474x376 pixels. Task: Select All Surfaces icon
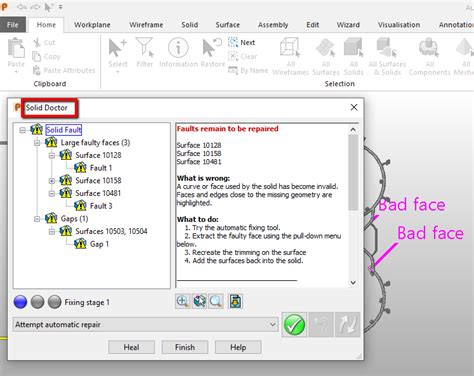(326, 48)
